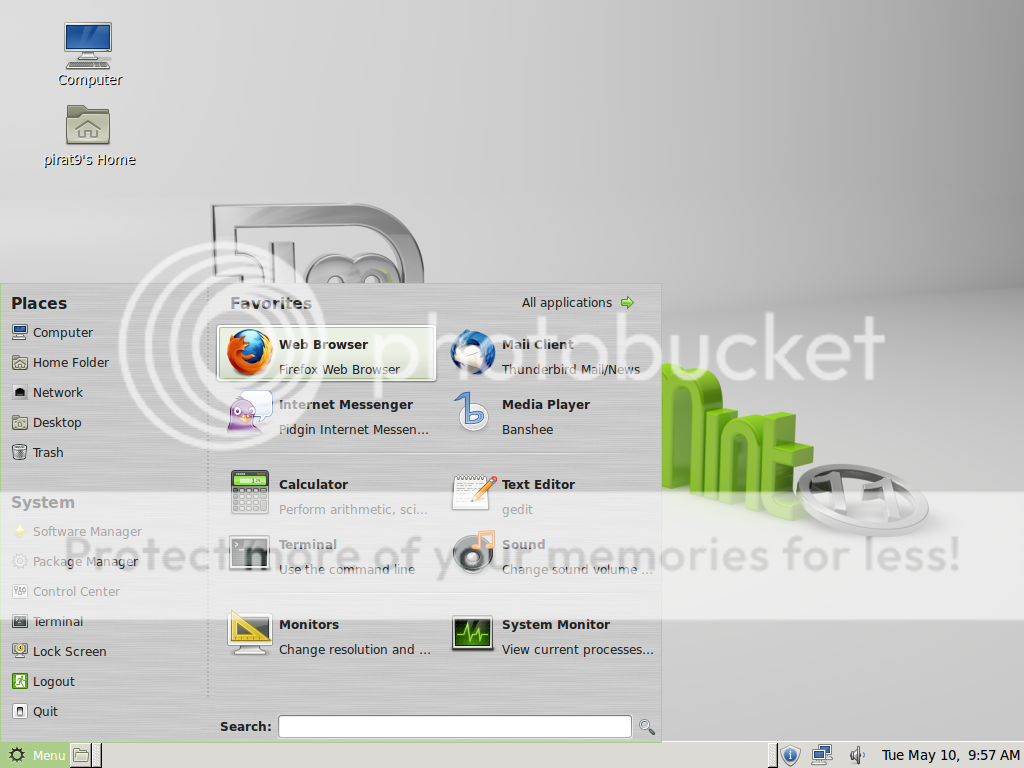Click the menu Search input field
1024x768 pixels.
point(455,727)
